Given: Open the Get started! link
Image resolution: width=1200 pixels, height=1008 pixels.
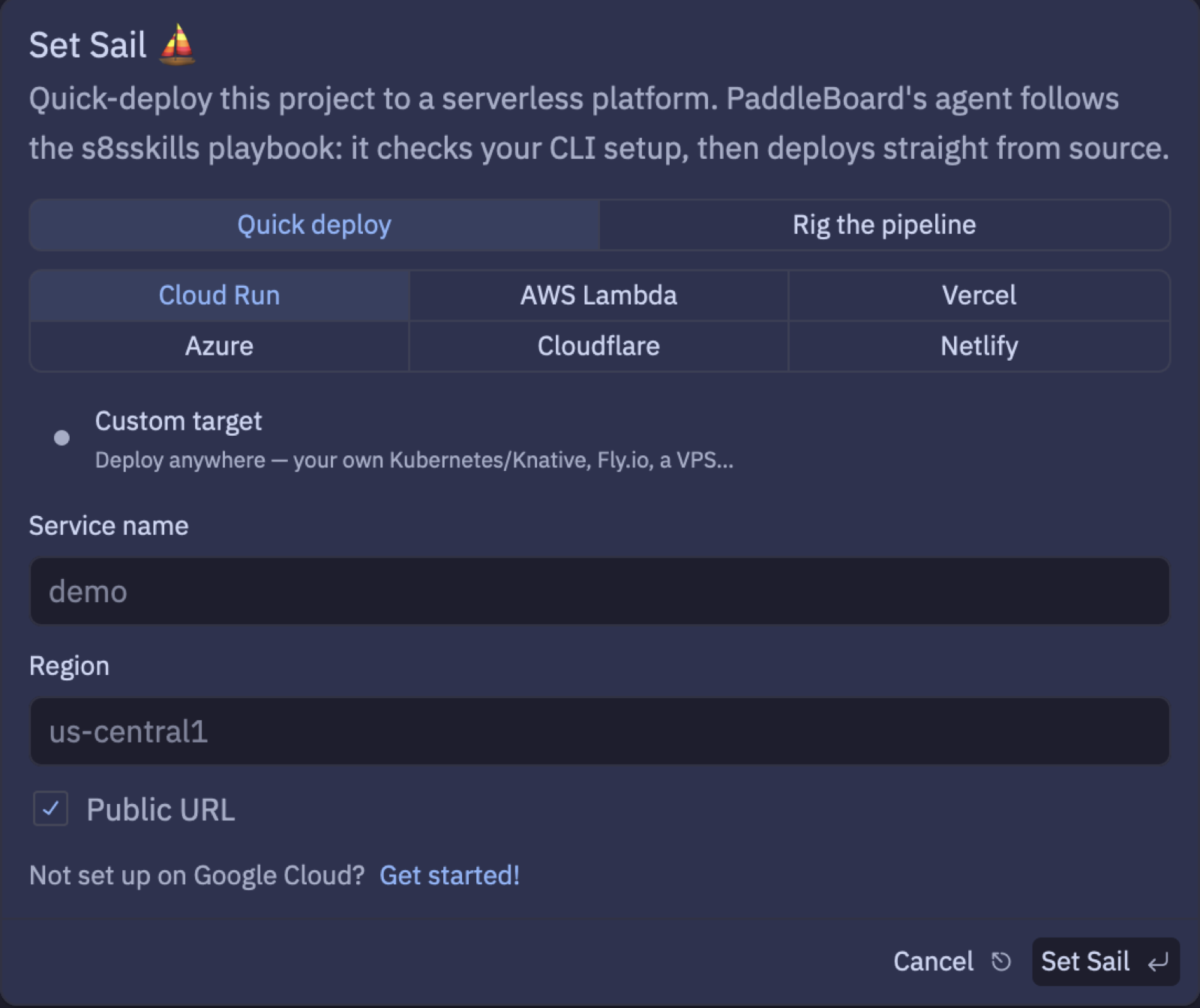Looking at the screenshot, I should (449, 875).
